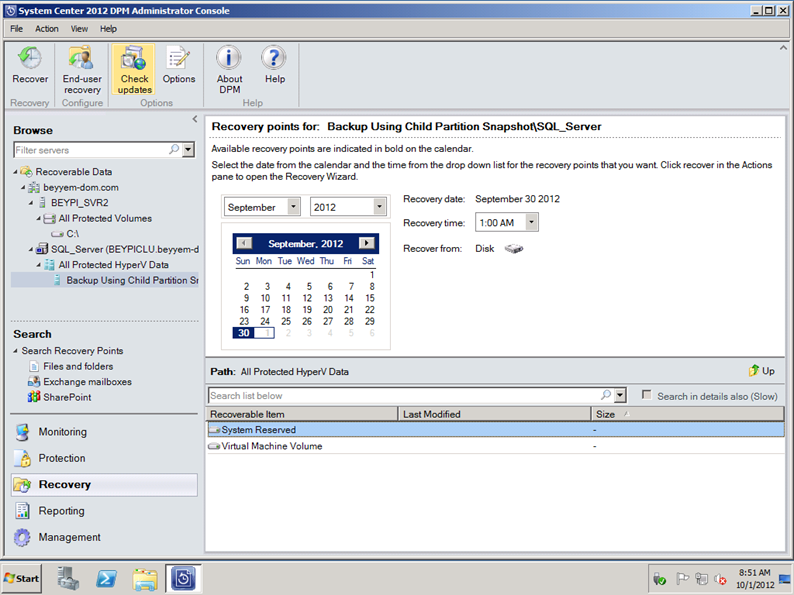Open Monitoring workspace
This screenshot has height=595, width=794.
pos(63,432)
